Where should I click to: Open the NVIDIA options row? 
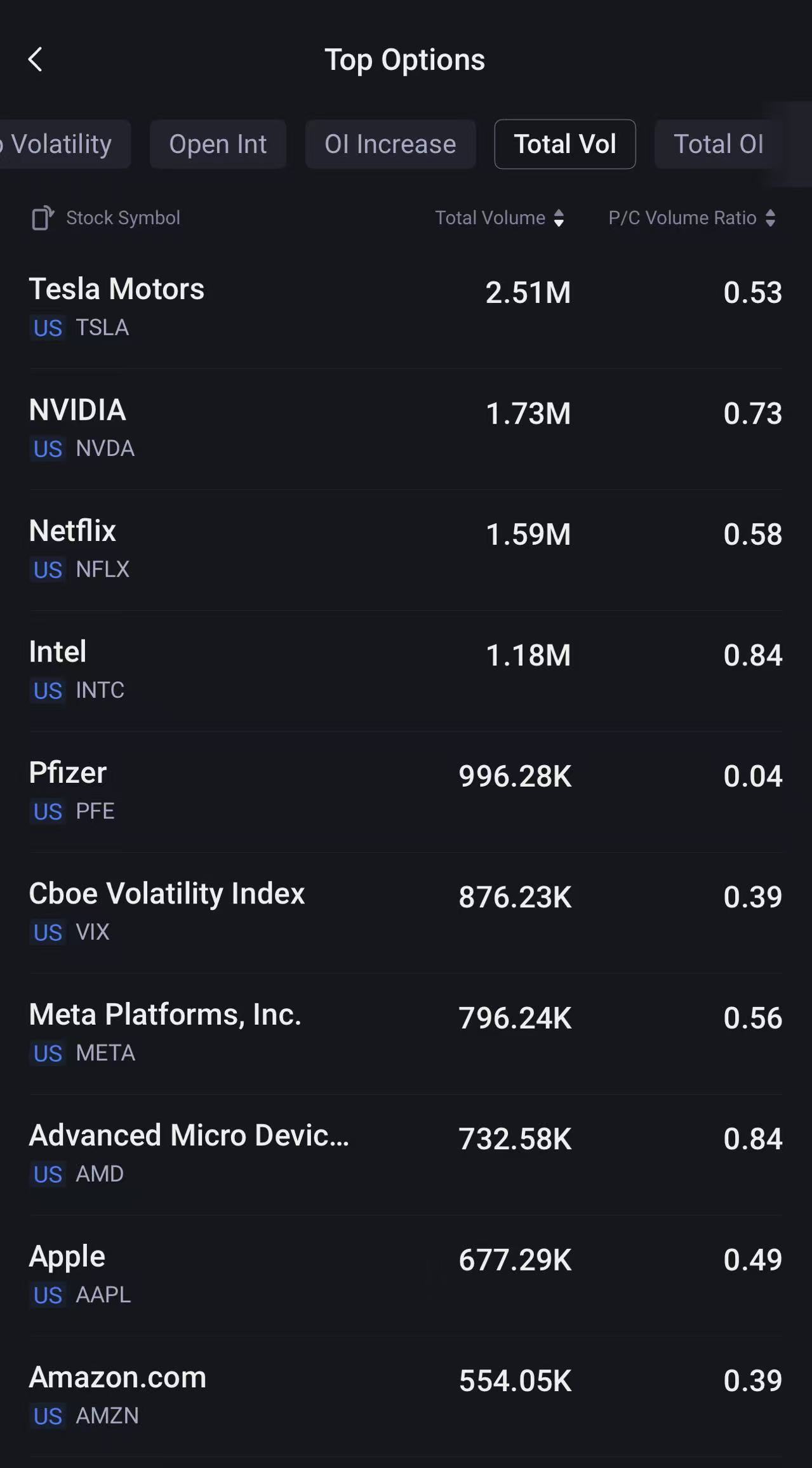[405, 429]
